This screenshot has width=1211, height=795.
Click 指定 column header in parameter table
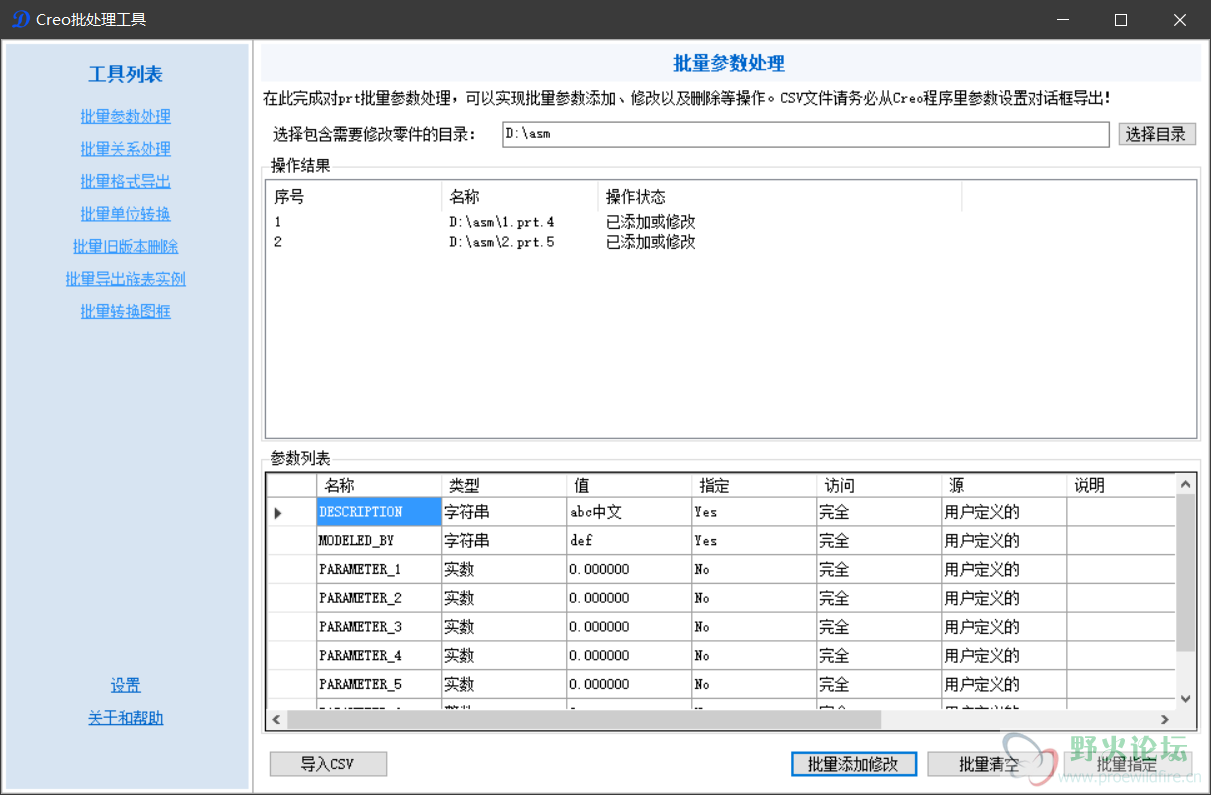click(x=754, y=485)
